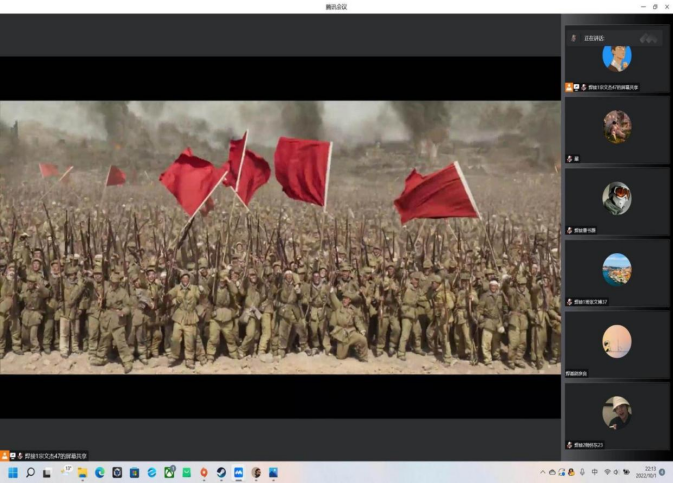Image resolution: width=673 pixels, height=483 pixels.
Task: Click the view layout icon beside speaking indicator
Action: [648, 38]
